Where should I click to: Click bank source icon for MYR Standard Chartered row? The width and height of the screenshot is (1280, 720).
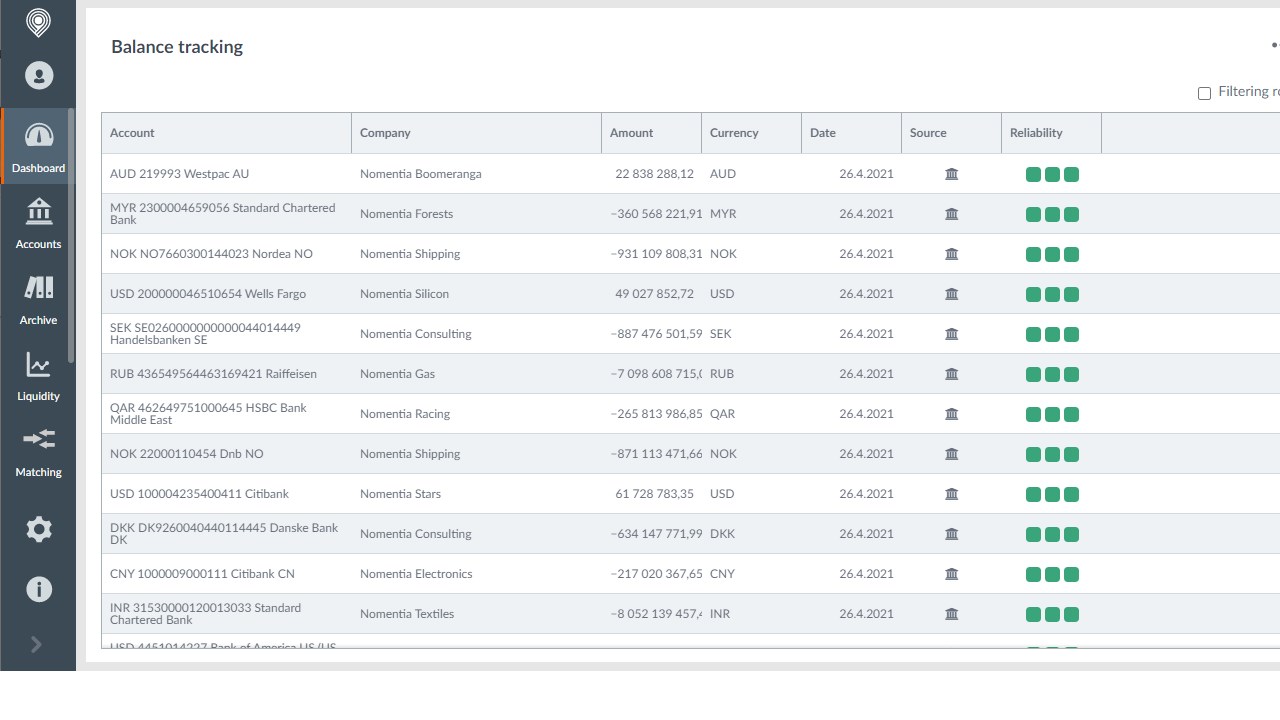click(952, 214)
